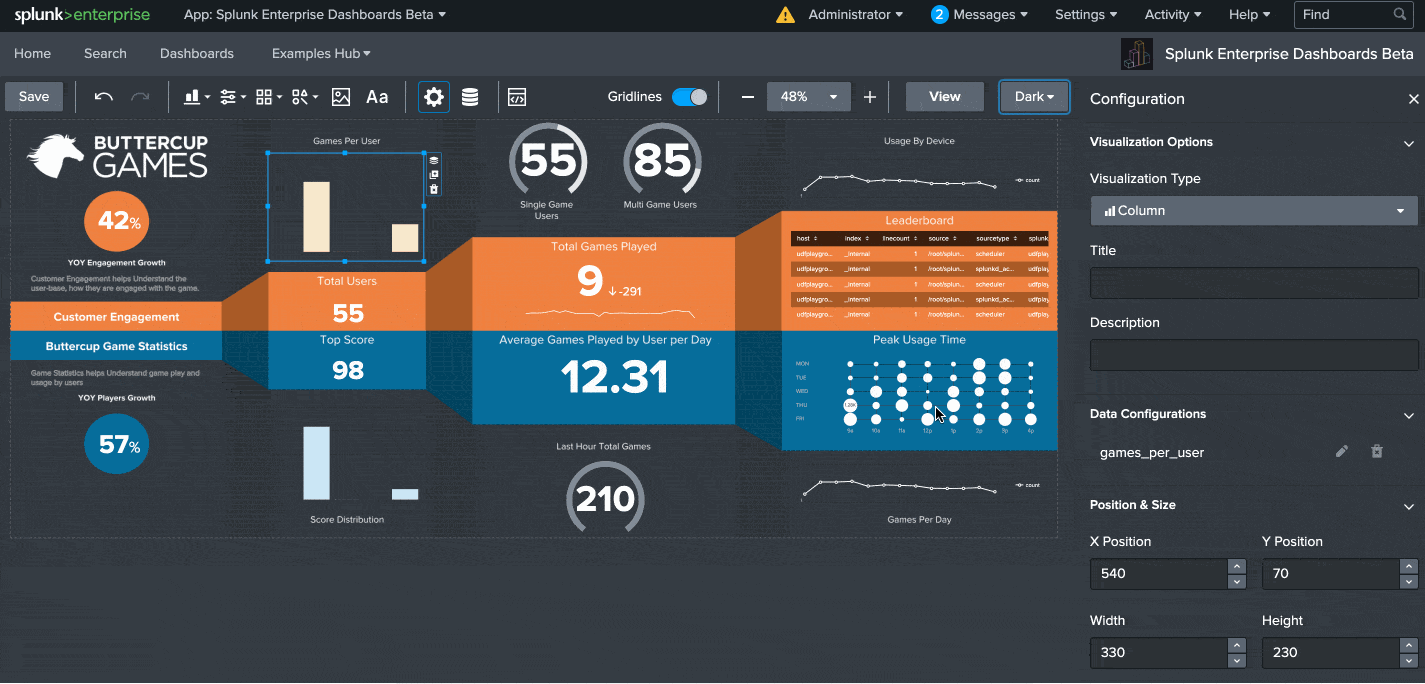This screenshot has height=684, width=1425.
Task: Open the Activity menu
Action: coord(1173,15)
